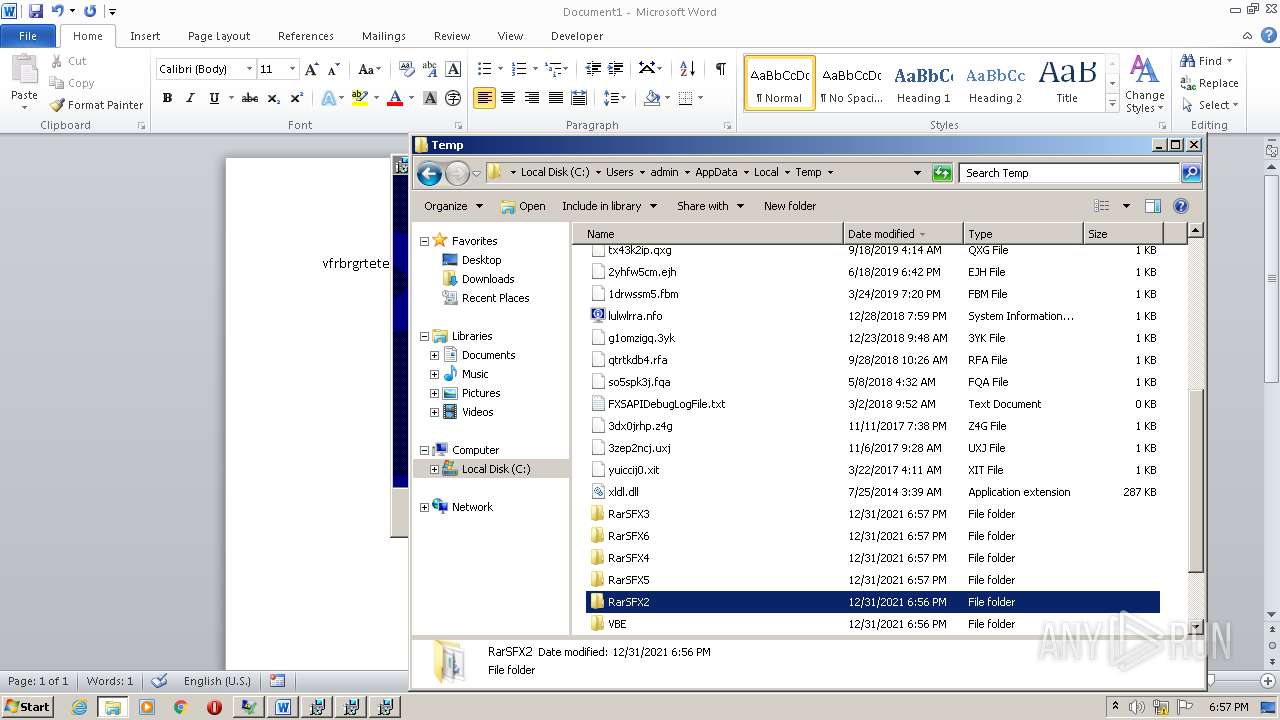Open the File tab

pos(28,36)
